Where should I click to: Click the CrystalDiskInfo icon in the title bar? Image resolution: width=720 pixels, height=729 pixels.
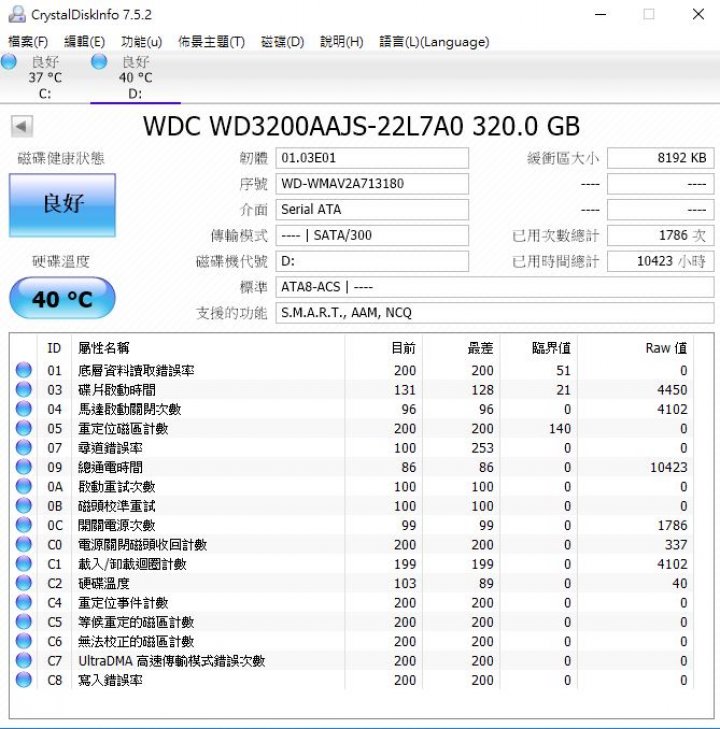(x=15, y=14)
